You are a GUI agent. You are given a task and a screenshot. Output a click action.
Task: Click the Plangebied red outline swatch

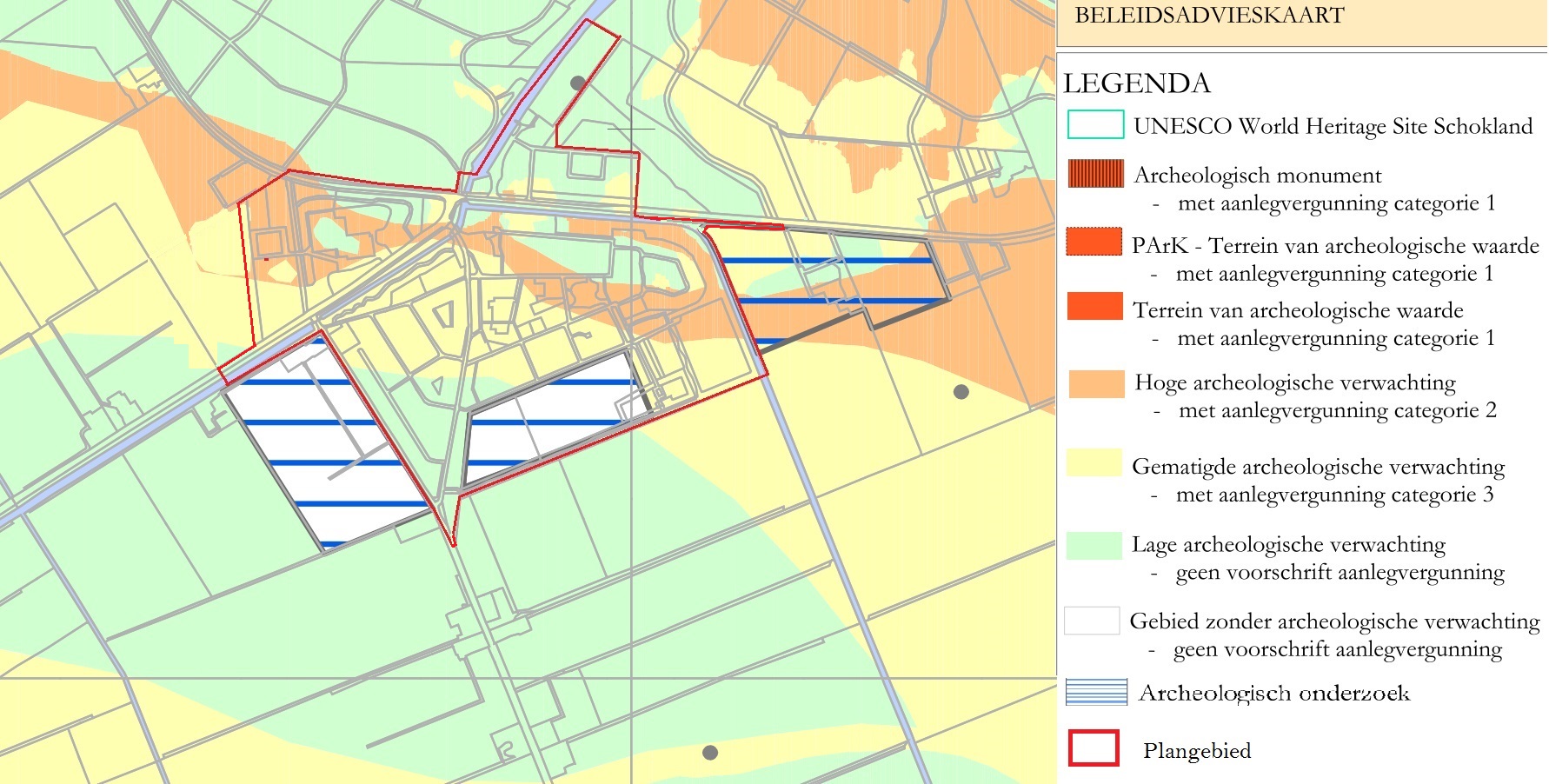[1094, 748]
